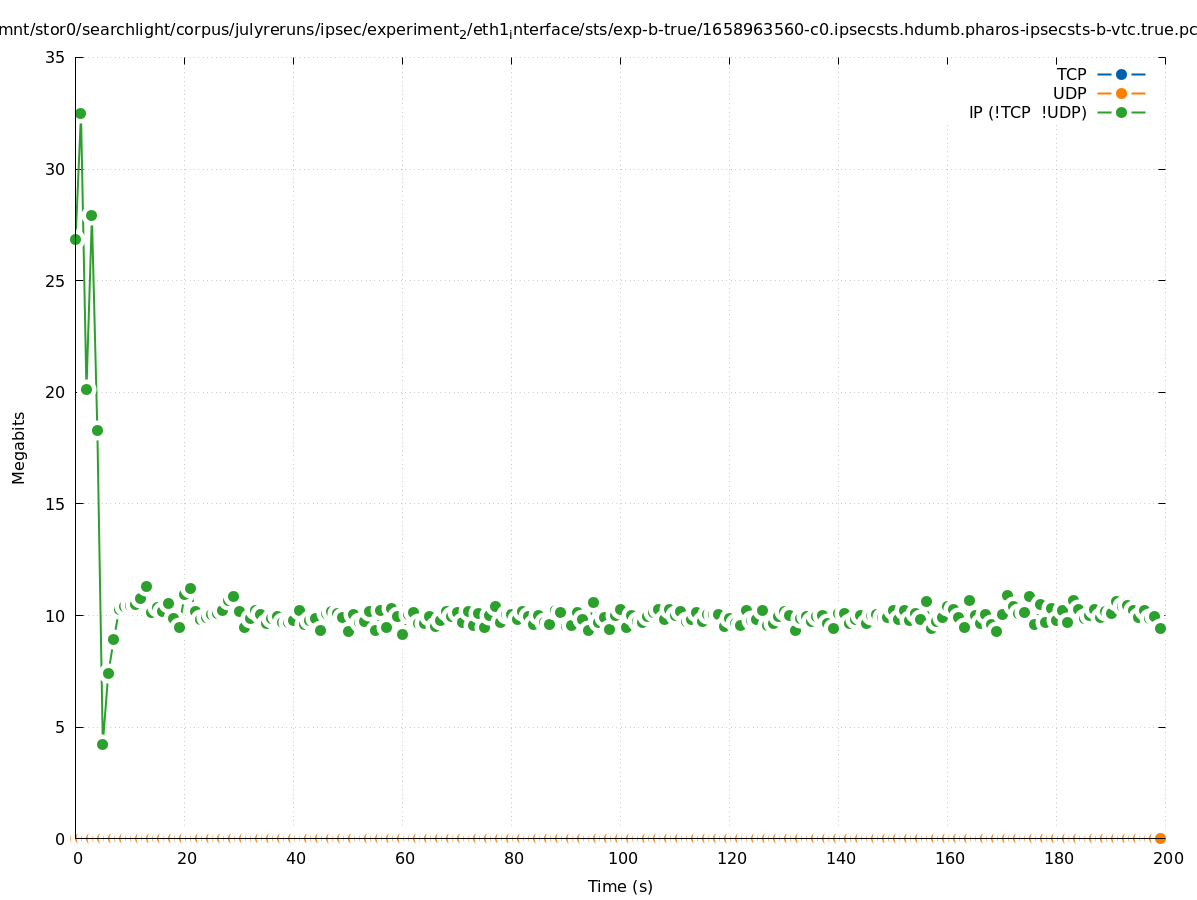This screenshot has width=1197, height=900.
Task: Click the last green data point on right
Action: [1160, 628]
